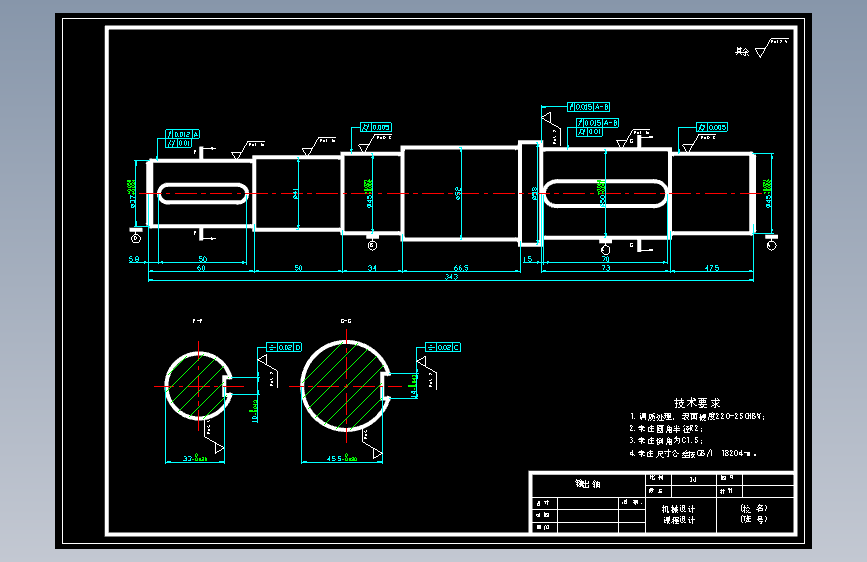Screen dimensions: 867x562
Task: Click the 70 keyway length dimension
Action: pos(605,259)
